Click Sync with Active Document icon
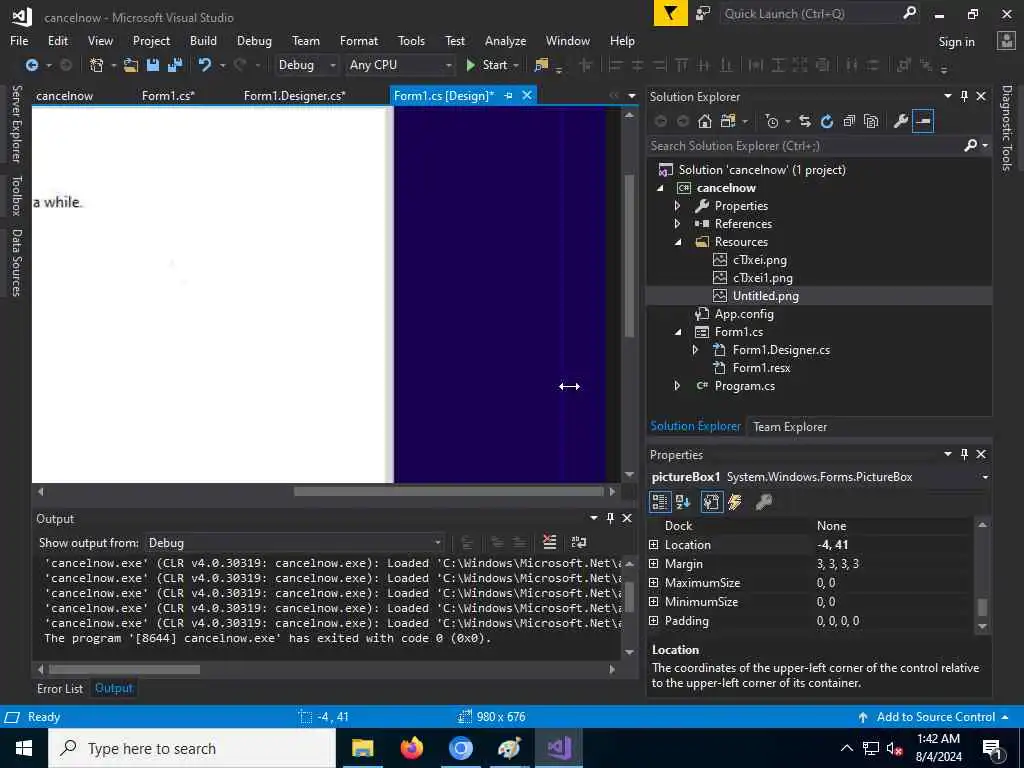This screenshot has width=1024, height=768. (805, 121)
